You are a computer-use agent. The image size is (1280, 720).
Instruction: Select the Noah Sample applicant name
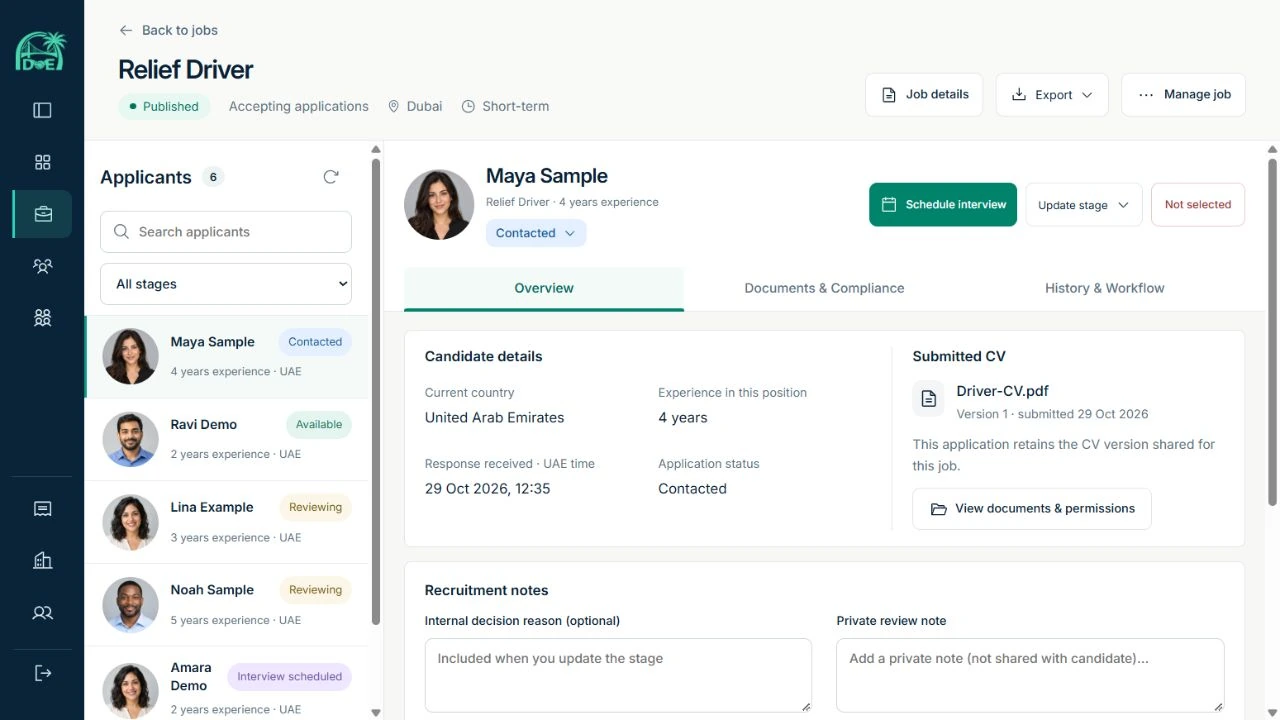click(x=212, y=590)
